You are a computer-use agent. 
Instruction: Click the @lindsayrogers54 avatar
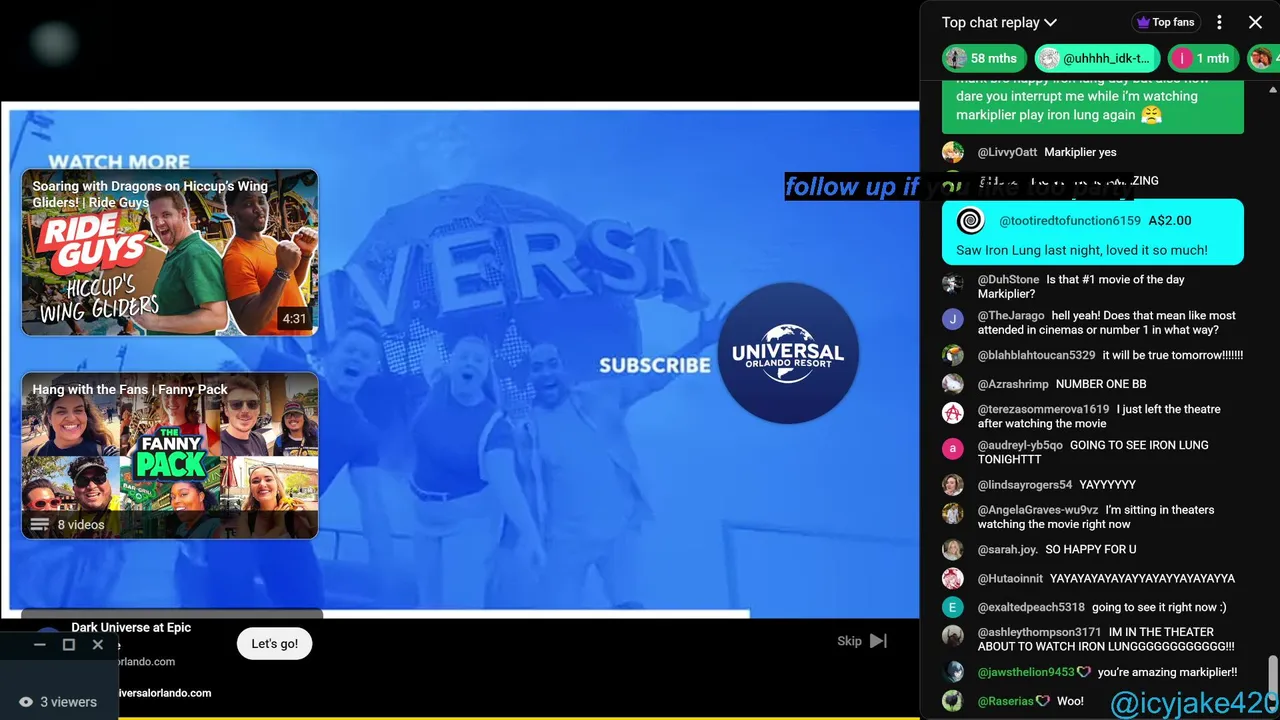[953, 485]
